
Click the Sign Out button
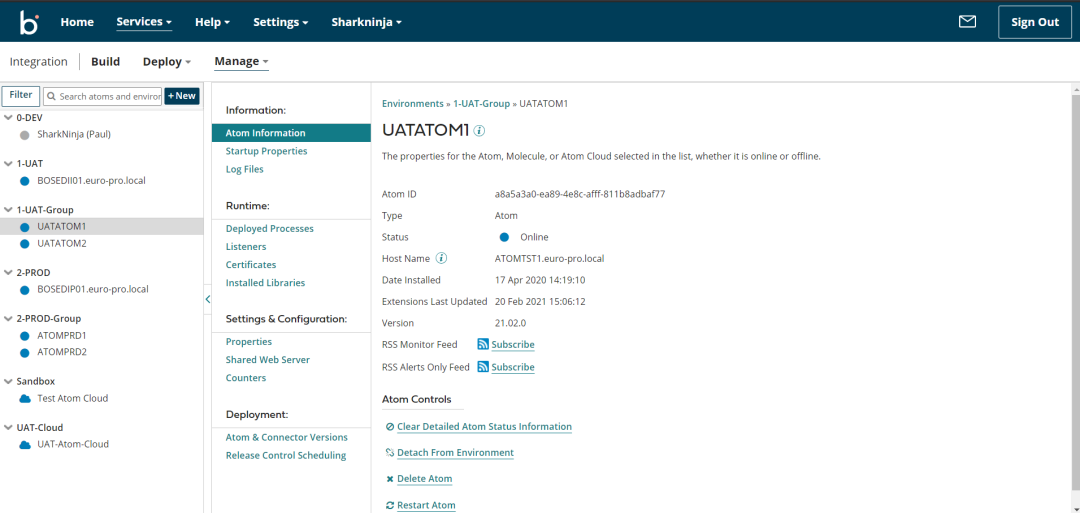(x=1035, y=22)
